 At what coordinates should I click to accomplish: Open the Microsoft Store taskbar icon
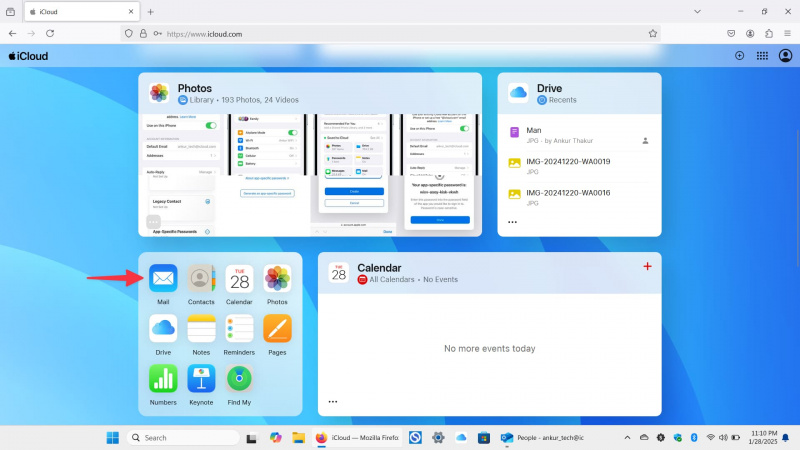pos(484,438)
